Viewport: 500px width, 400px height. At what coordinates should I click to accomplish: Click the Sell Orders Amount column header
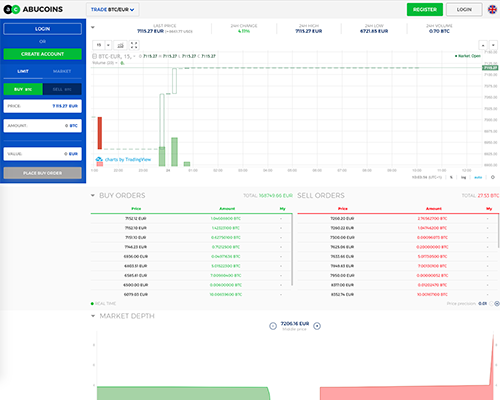434,209
